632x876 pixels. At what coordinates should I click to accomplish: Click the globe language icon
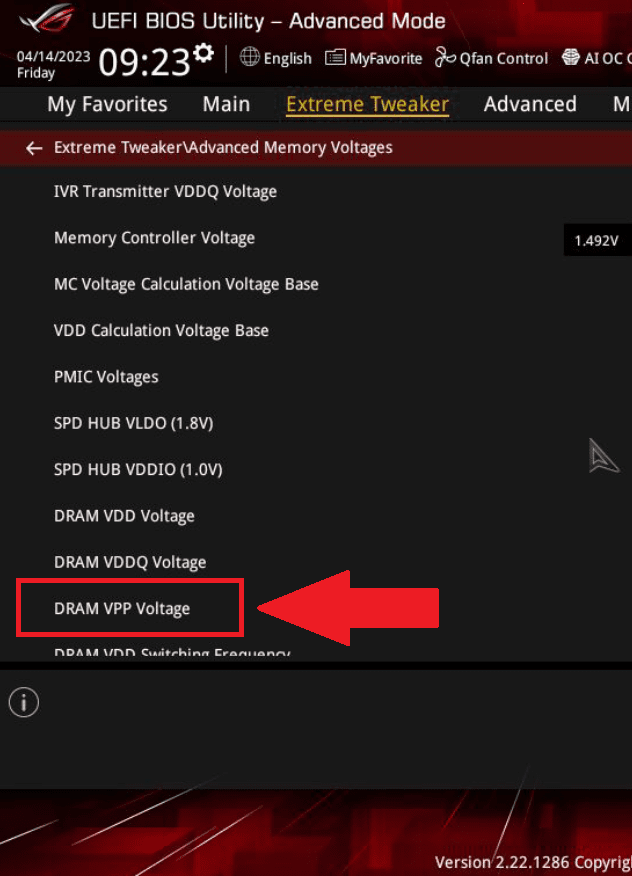pos(250,58)
